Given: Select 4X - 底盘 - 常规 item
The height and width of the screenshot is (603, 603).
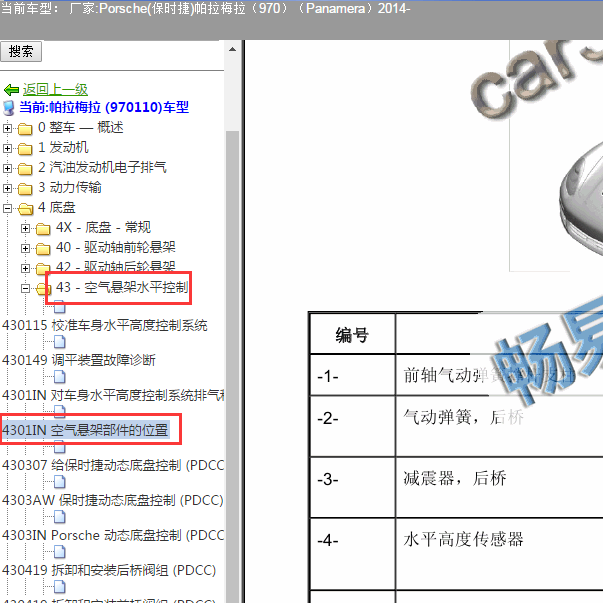Looking at the screenshot, I should coord(103,227).
